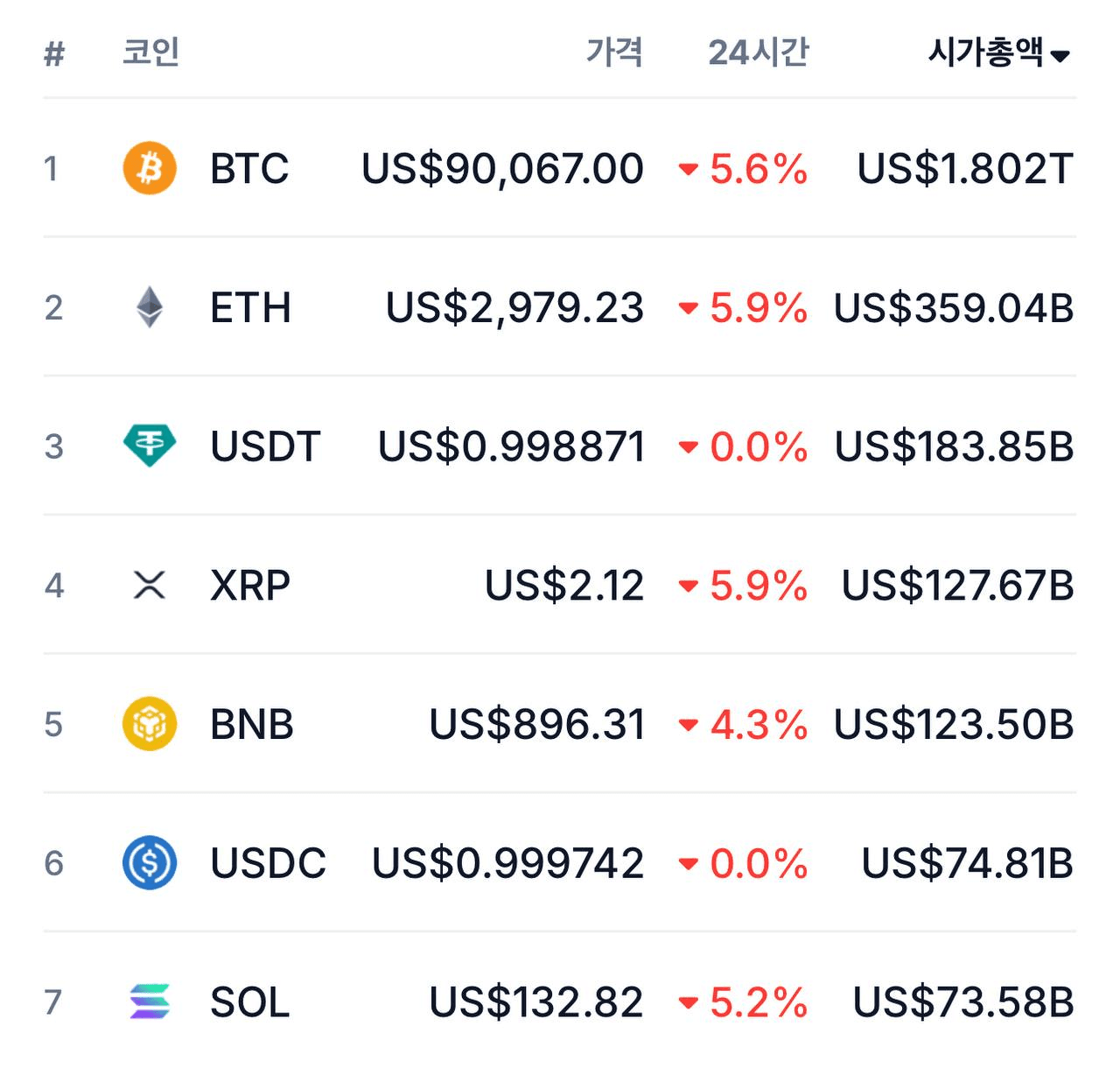Sort by the # rank header
The height and width of the screenshot is (1068, 1120).
click(54, 54)
